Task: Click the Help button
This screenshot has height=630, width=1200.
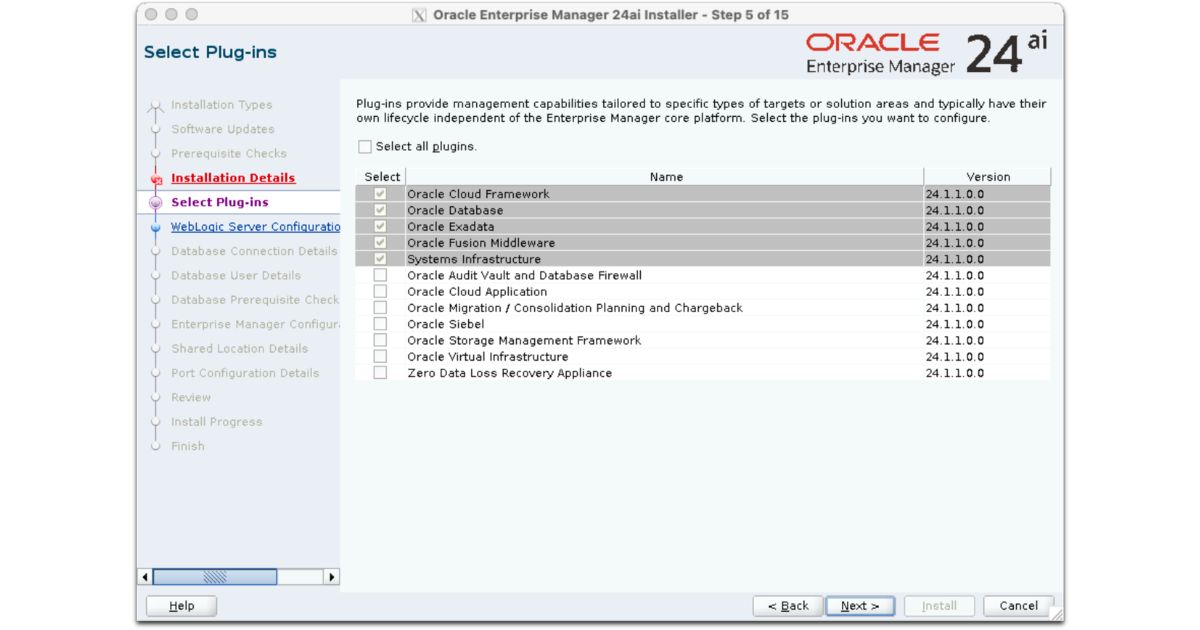Action: tap(181, 606)
